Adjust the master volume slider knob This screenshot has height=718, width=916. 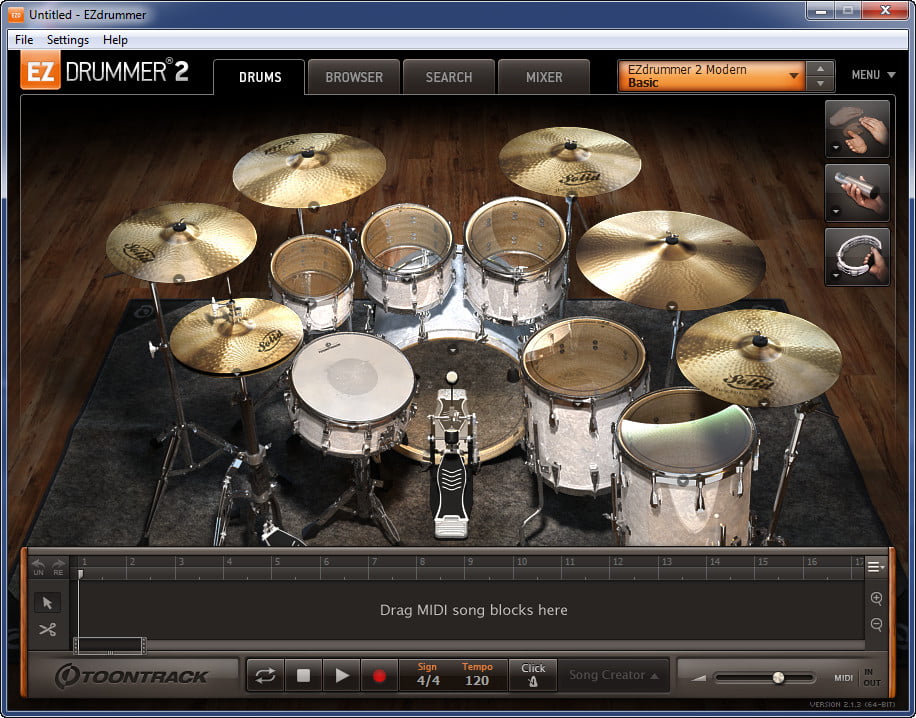pyautogui.click(x=778, y=678)
